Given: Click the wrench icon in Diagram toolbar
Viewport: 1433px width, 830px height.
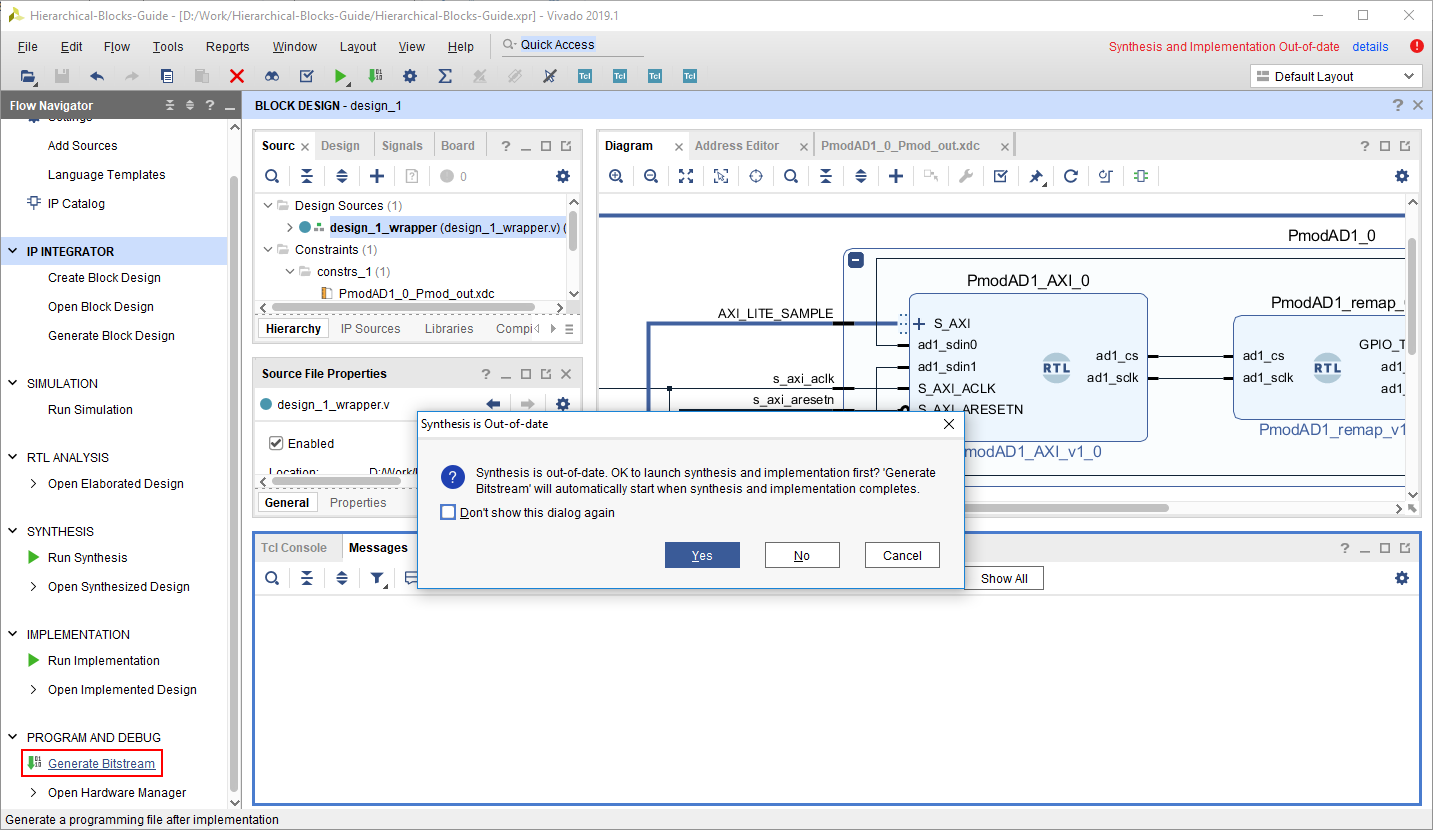Looking at the screenshot, I should point(965,176).
